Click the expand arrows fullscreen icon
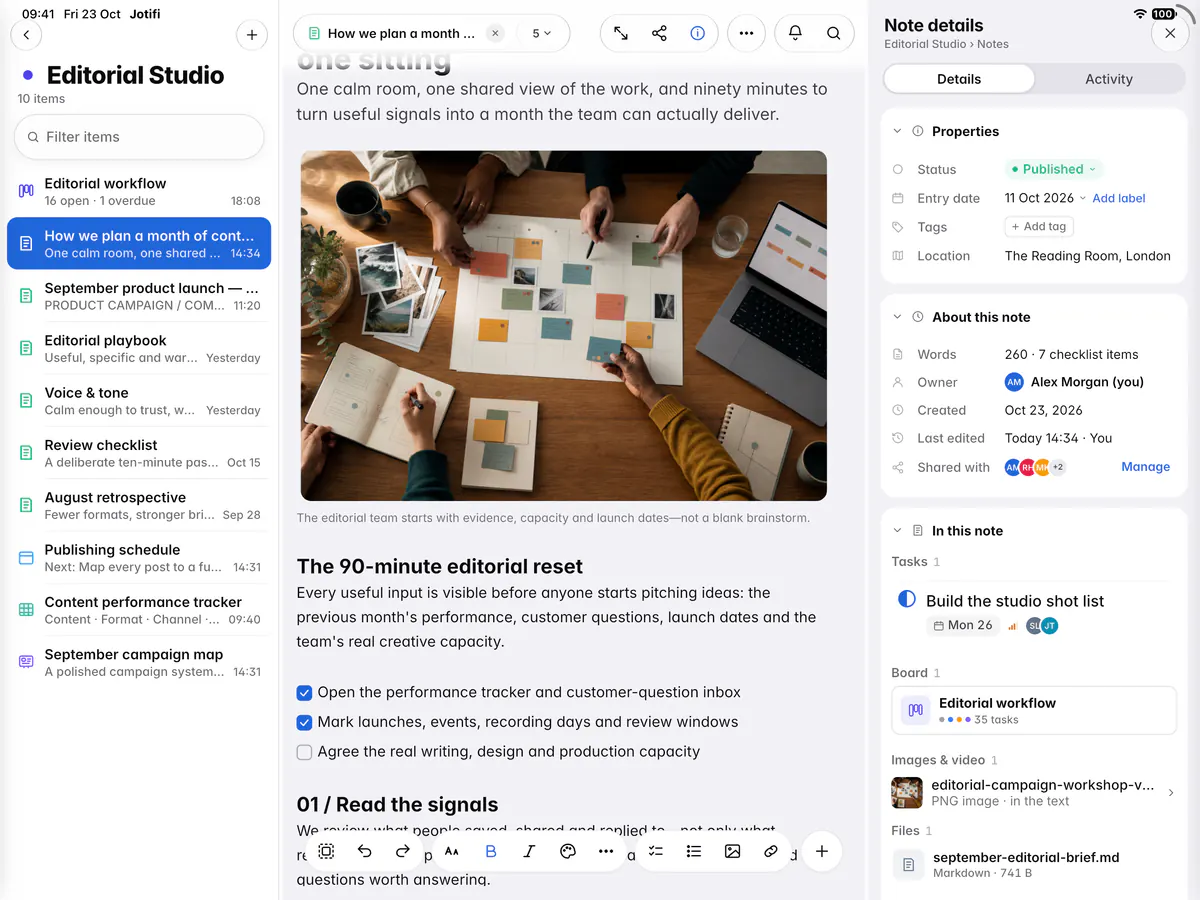Image resolution: width=1200 pixels, height=900 pixels. click(621, 33)
